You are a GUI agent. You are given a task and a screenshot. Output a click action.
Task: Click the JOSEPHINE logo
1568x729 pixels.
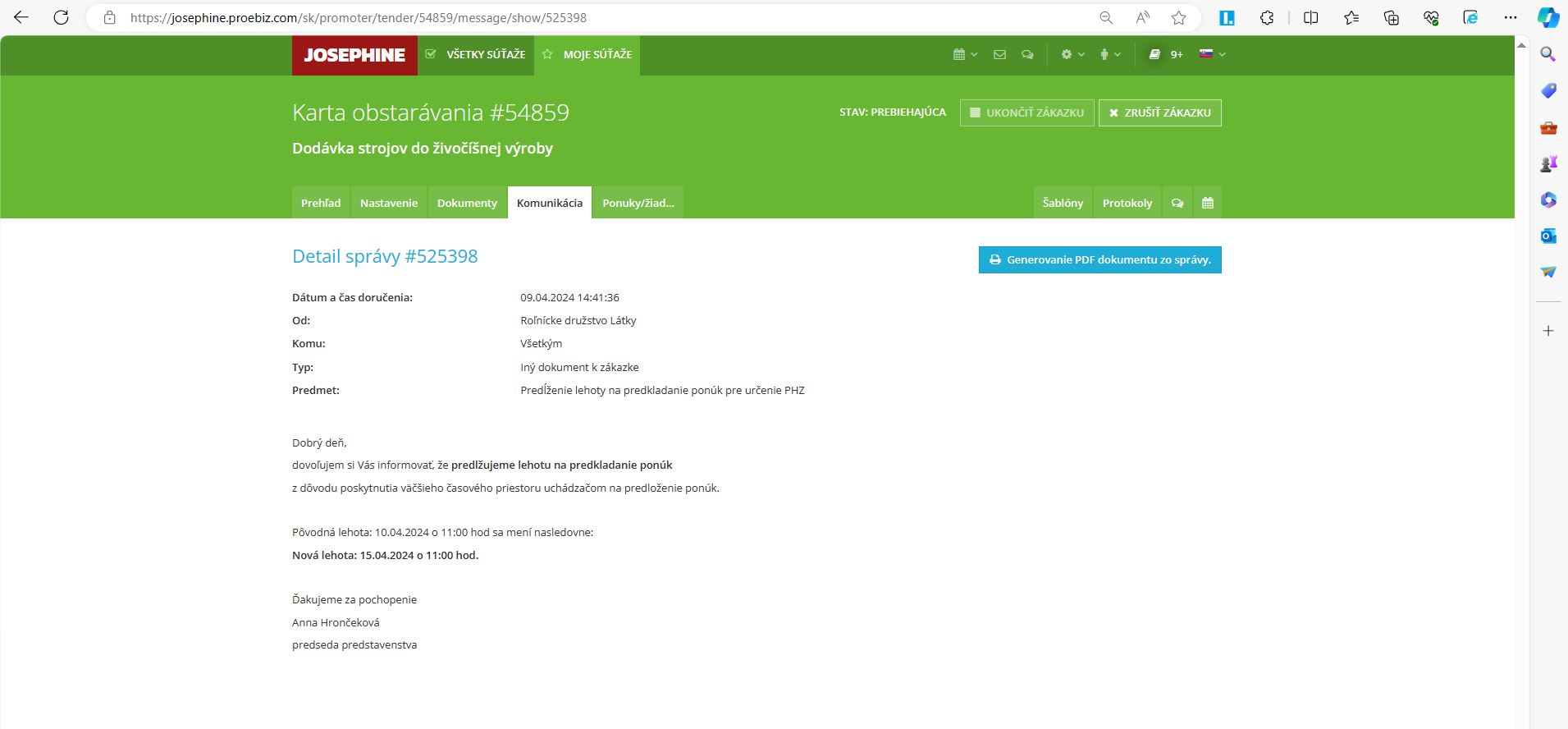354,55
